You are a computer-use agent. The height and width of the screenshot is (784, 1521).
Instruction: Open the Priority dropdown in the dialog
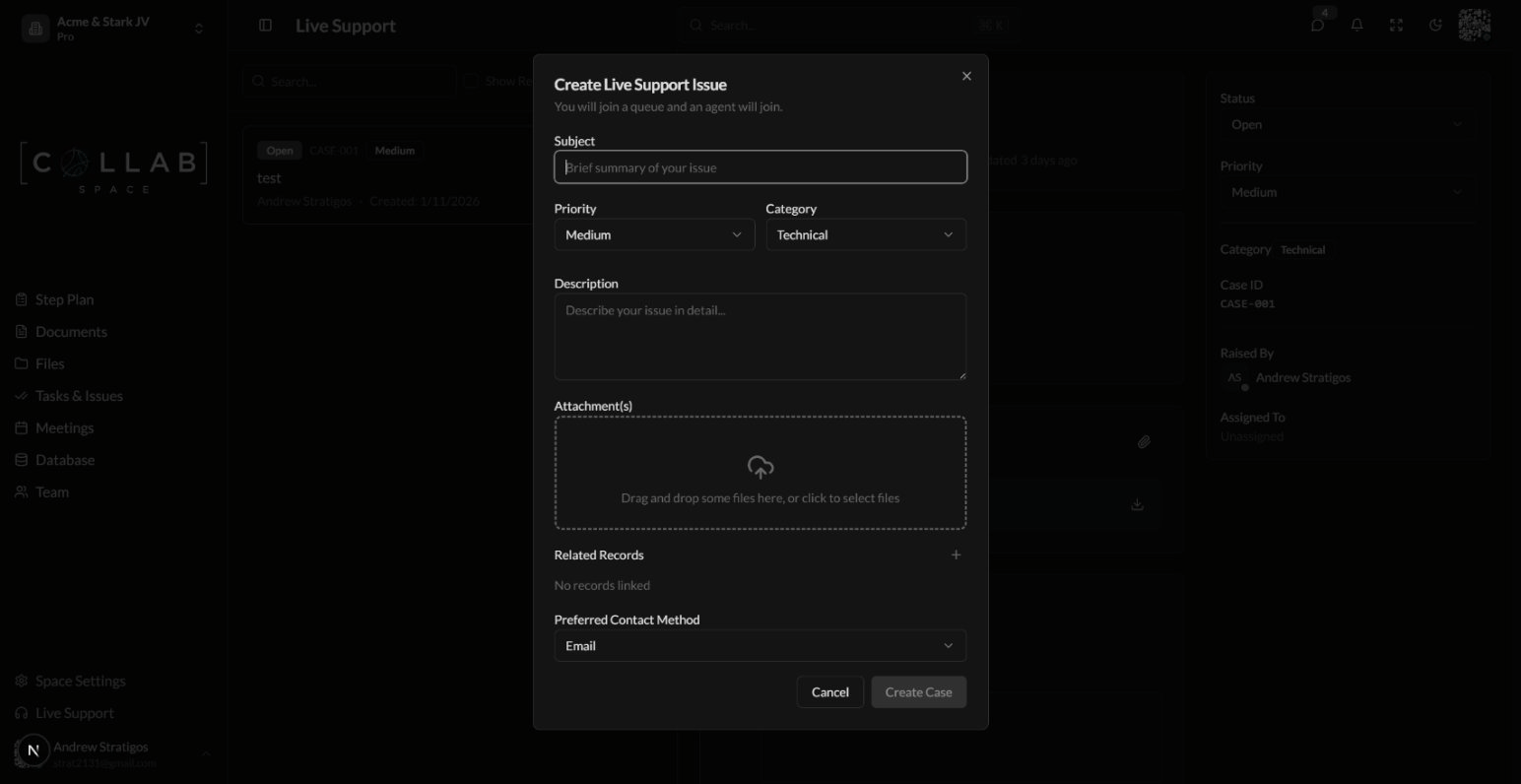click(x=653, y=234)
